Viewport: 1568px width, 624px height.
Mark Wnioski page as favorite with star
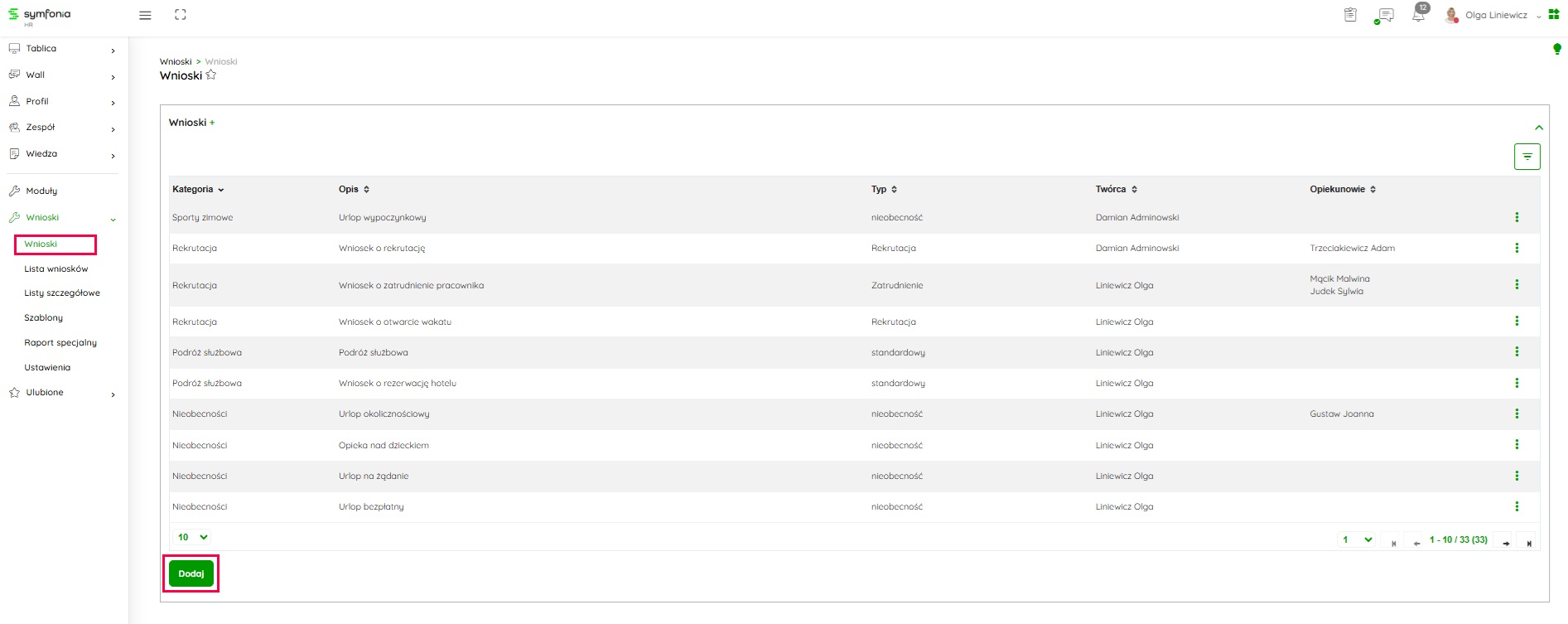(x=211, y=75)
